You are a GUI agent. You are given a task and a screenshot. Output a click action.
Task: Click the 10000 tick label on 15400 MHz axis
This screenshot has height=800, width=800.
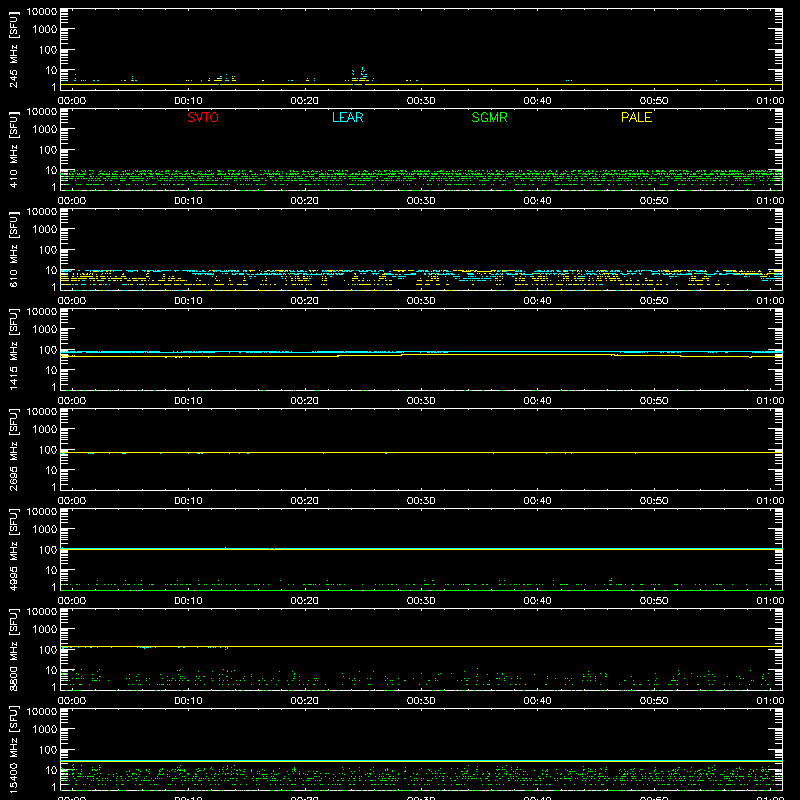click(42, 711)
